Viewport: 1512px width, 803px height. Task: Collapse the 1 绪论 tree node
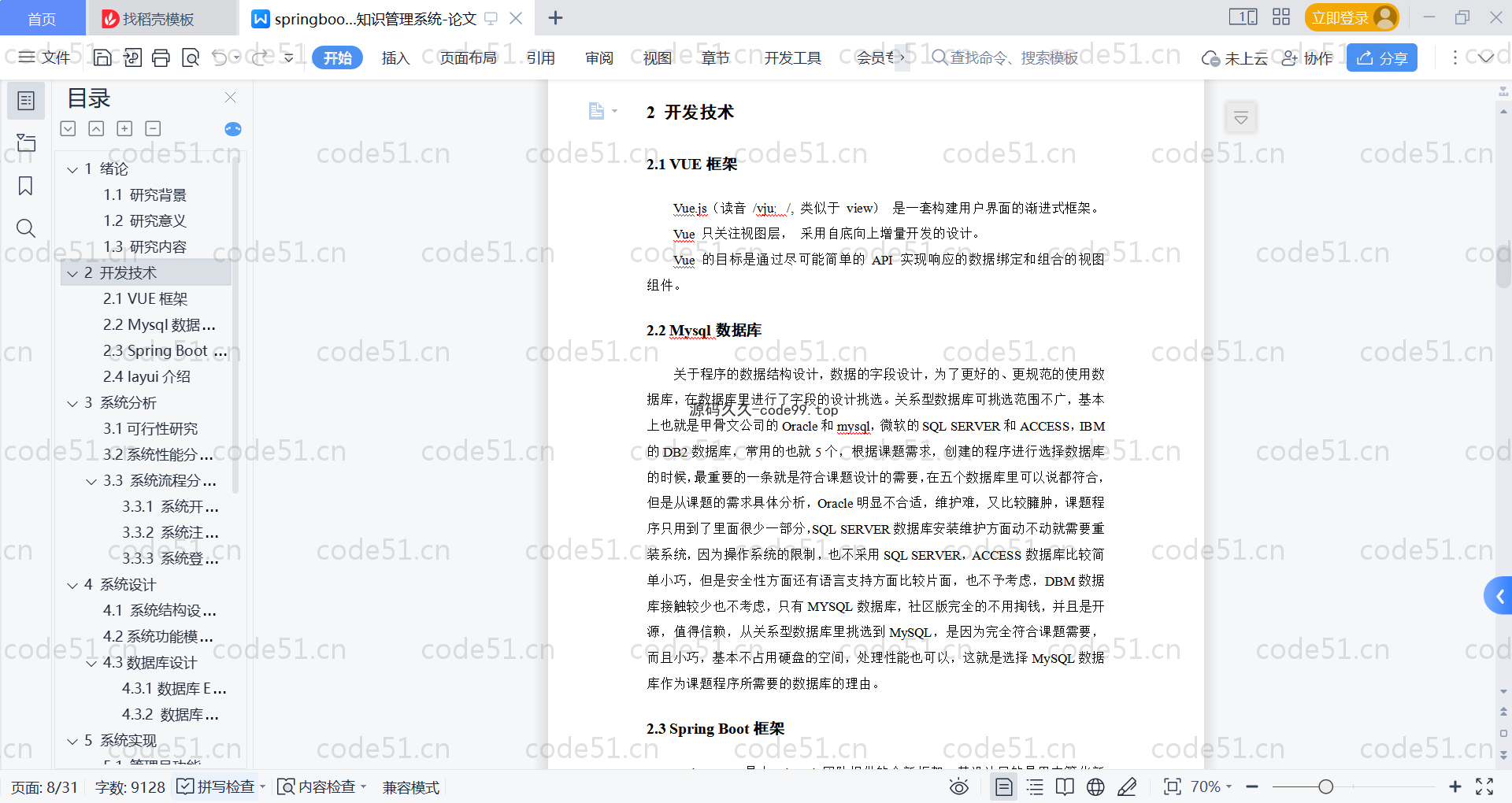[x=72, y=169]
